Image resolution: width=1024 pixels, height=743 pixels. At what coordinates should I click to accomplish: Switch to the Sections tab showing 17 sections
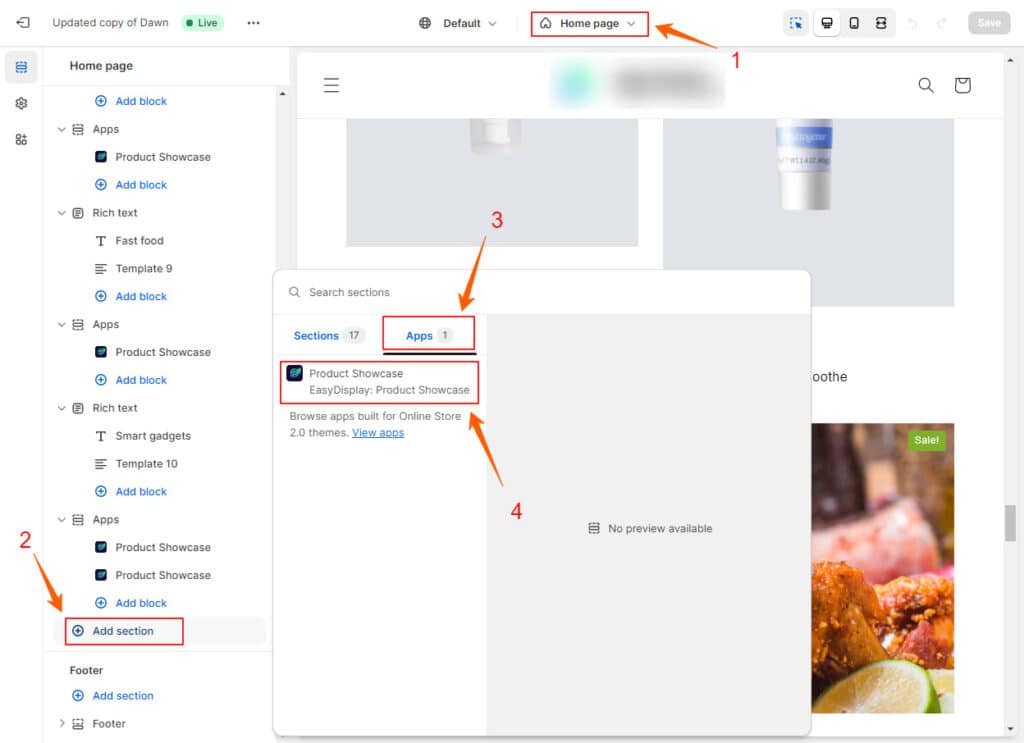click(325, 336)
